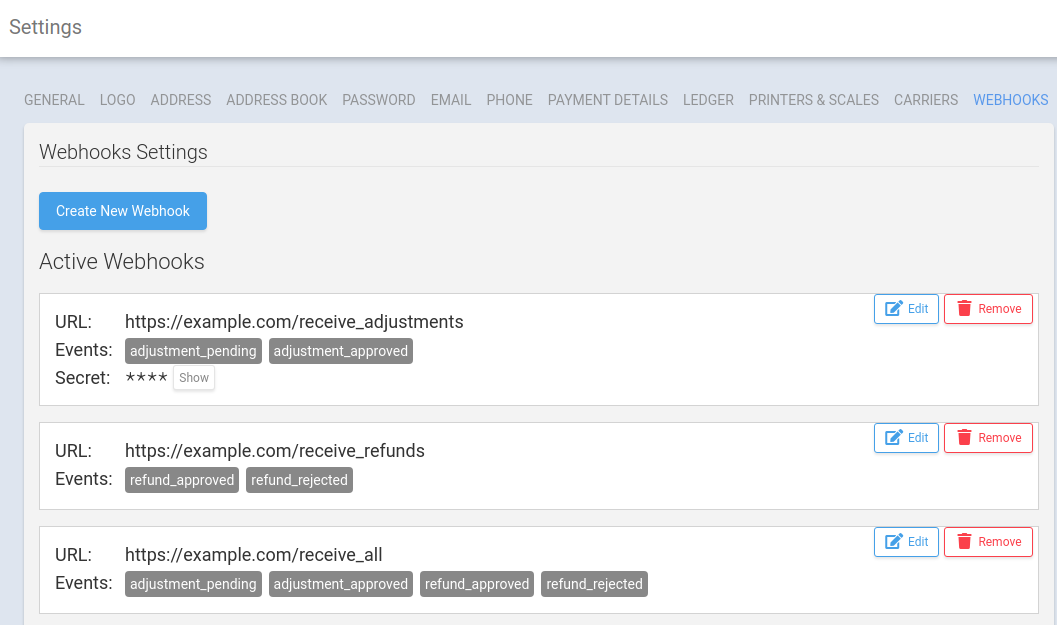The height and width of the screenshot is (625, 1057).
Task: Open the ADDRESS BOOK tab
Action: [276, 100]
